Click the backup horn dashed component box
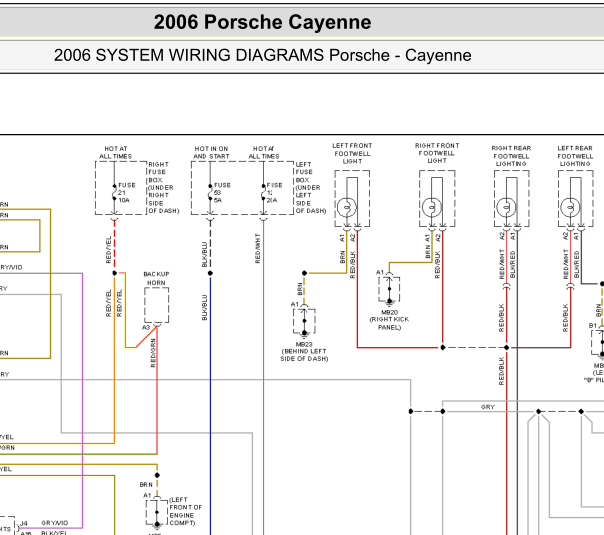604x535 pixels. pos(156,305)
